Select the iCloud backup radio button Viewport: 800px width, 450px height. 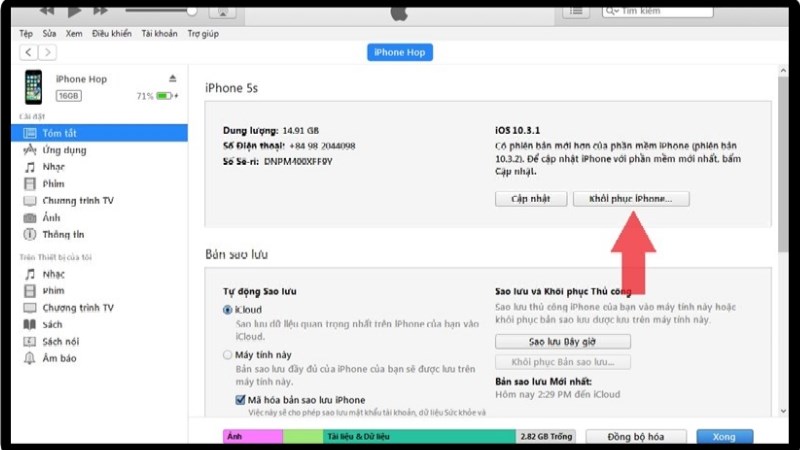tap(228, 310)
